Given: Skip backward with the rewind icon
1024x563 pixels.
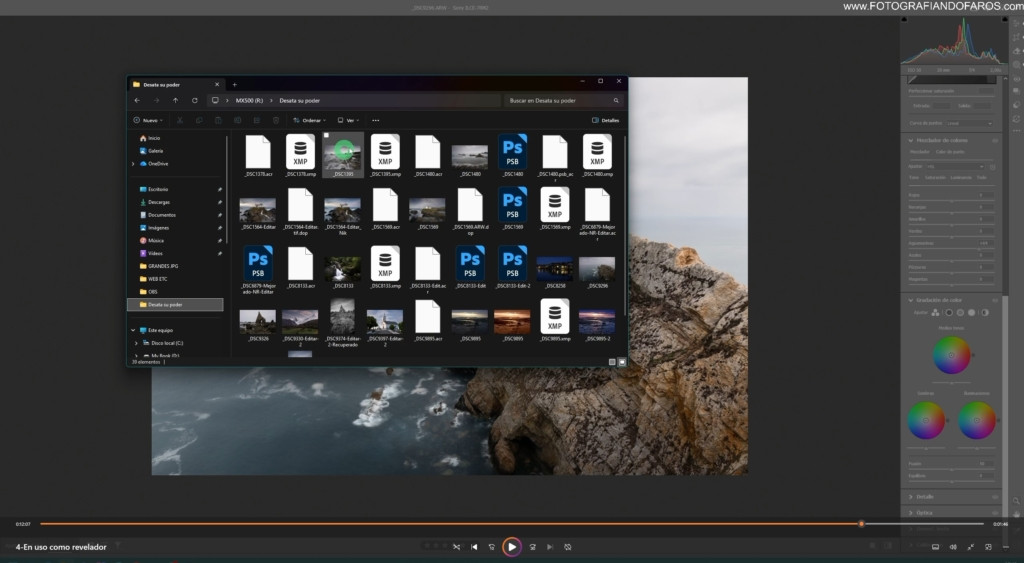Looking at the screenshot, I should coord(492,547).
